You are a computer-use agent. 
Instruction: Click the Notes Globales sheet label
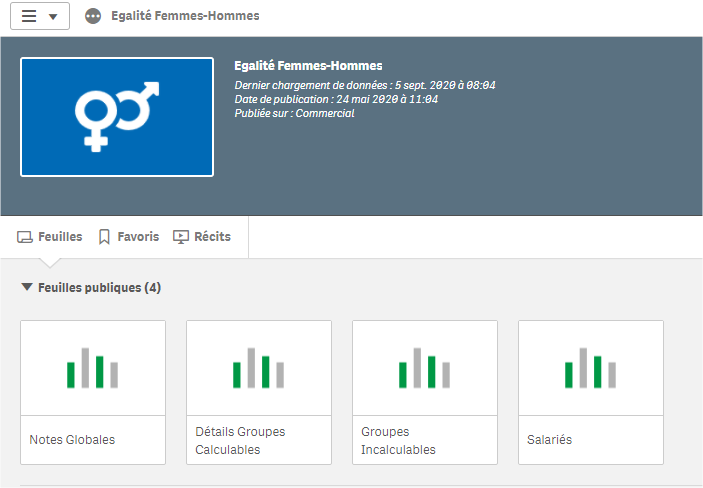(72, 440)
